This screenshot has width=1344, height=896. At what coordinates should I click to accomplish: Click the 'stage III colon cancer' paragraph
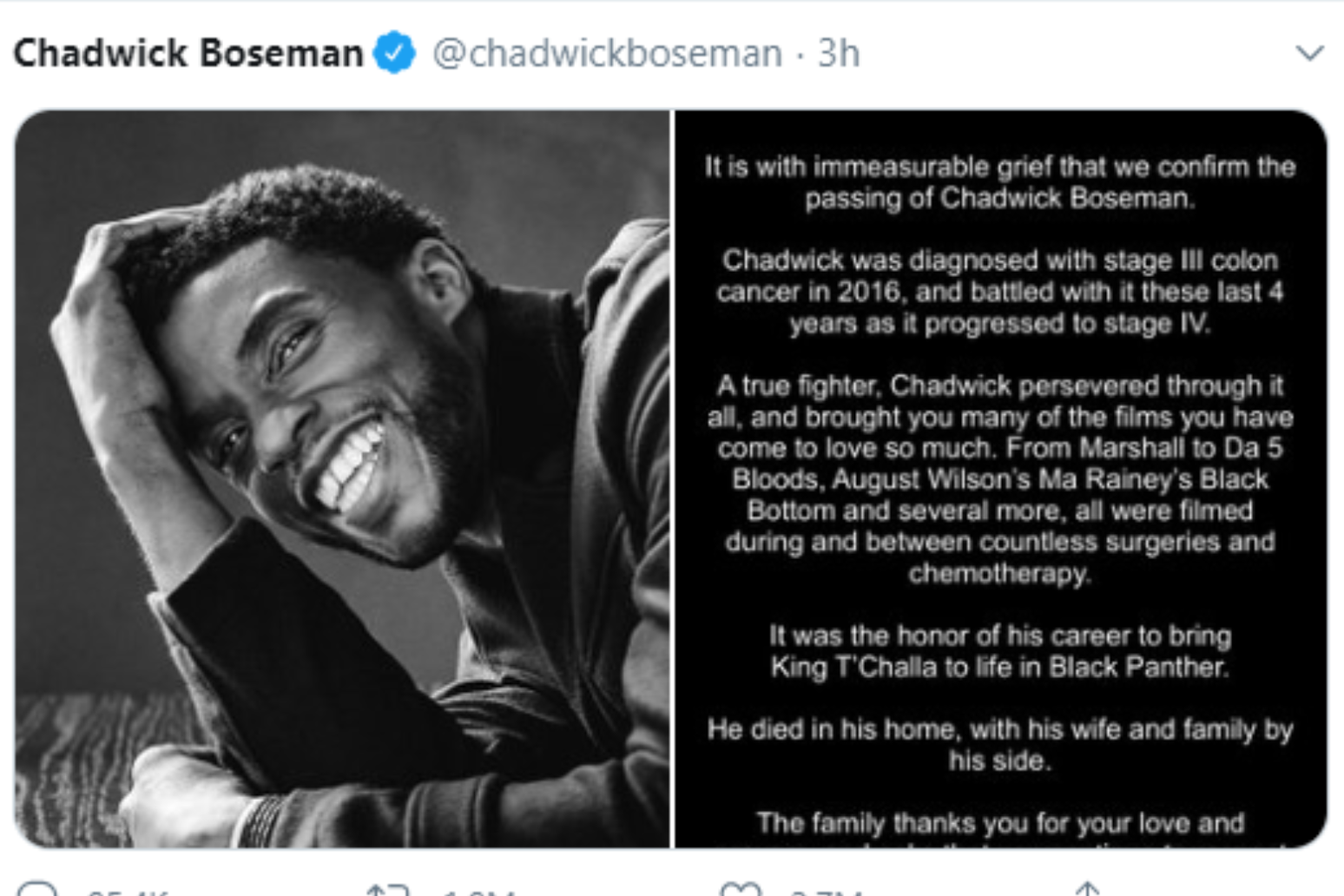point(1000,292)
